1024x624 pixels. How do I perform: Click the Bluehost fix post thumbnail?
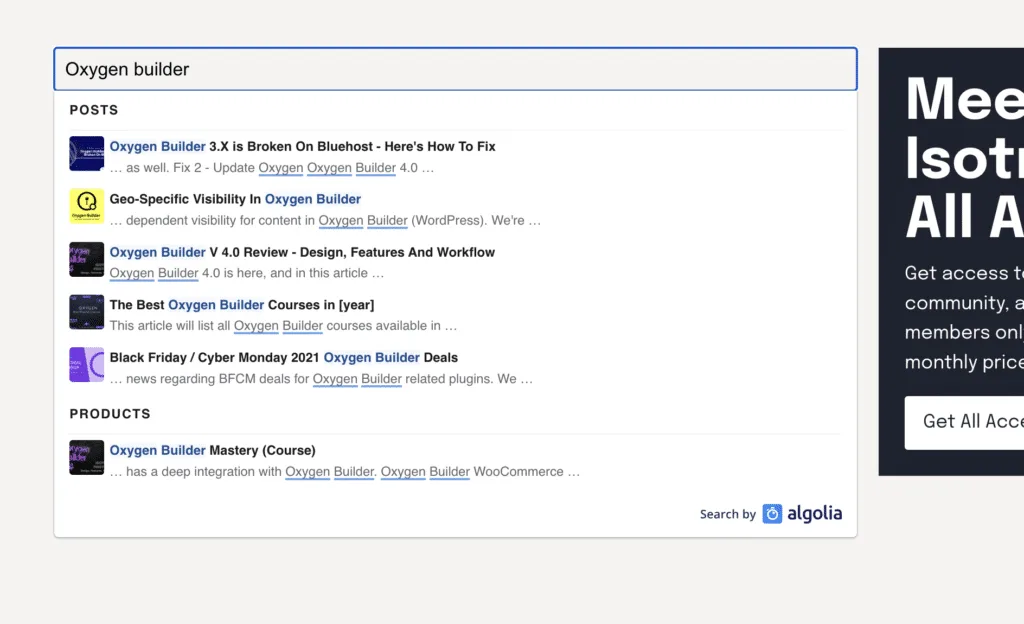[x=87, y=153]
